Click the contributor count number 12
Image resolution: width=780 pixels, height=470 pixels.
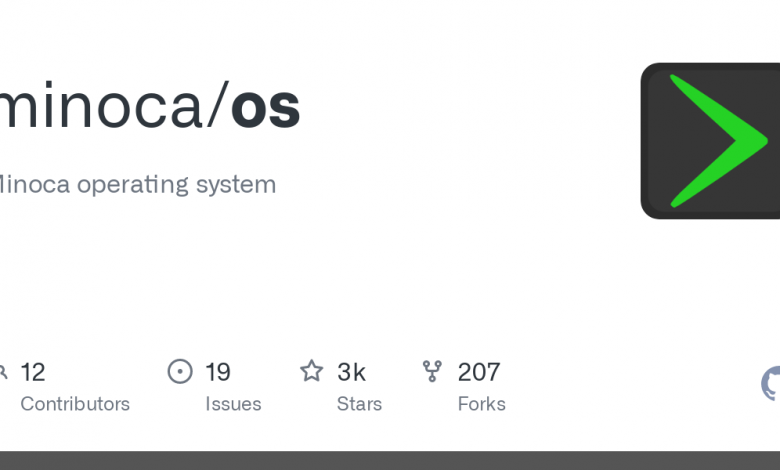(x=33, y=372)
